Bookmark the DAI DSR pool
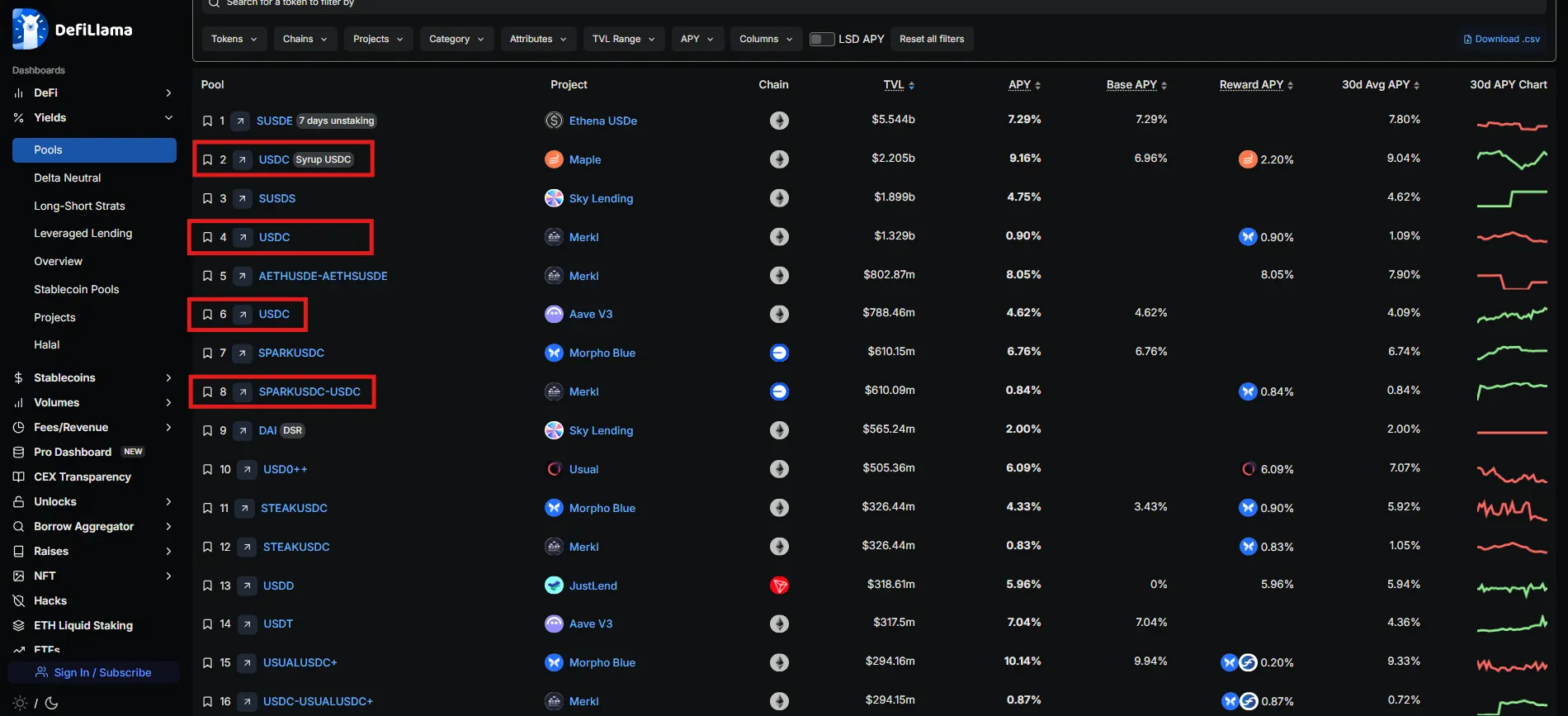The image size is (1568, 716). pos(207,430)
